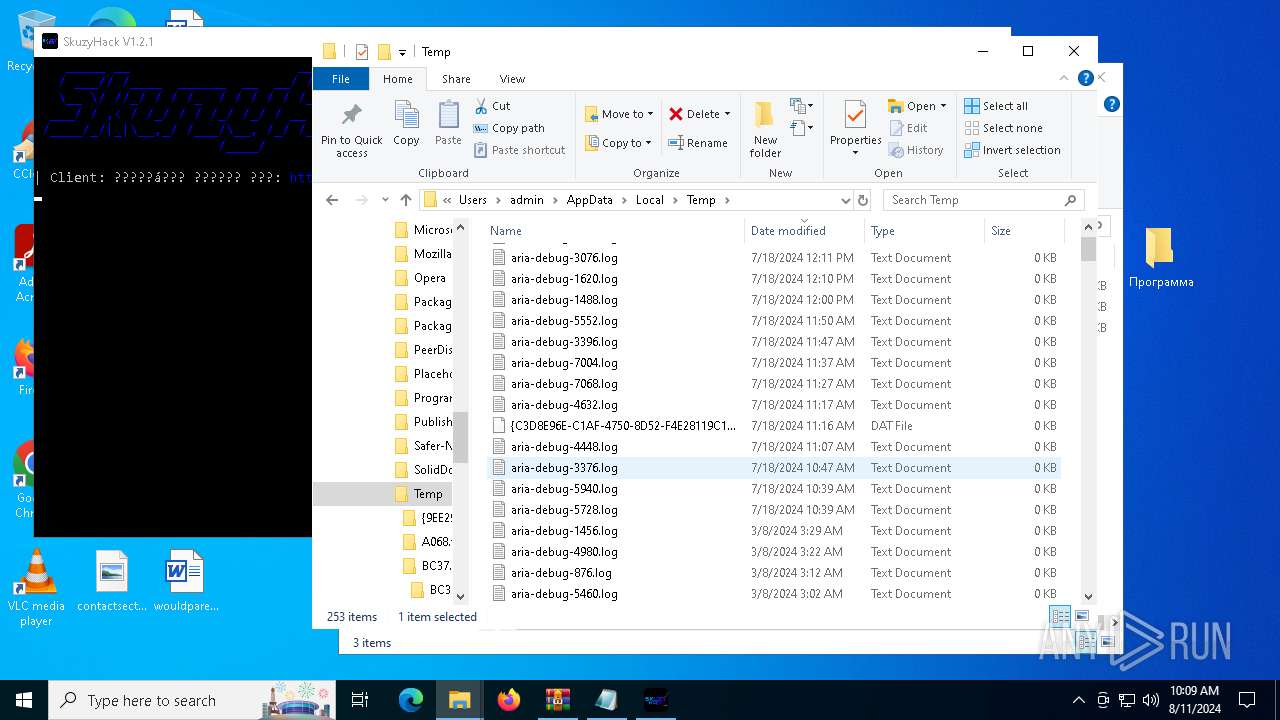The height and width of the screenshot is (720, 1280).
Task: Click the taskbar search box
Action: coord(192,700)
